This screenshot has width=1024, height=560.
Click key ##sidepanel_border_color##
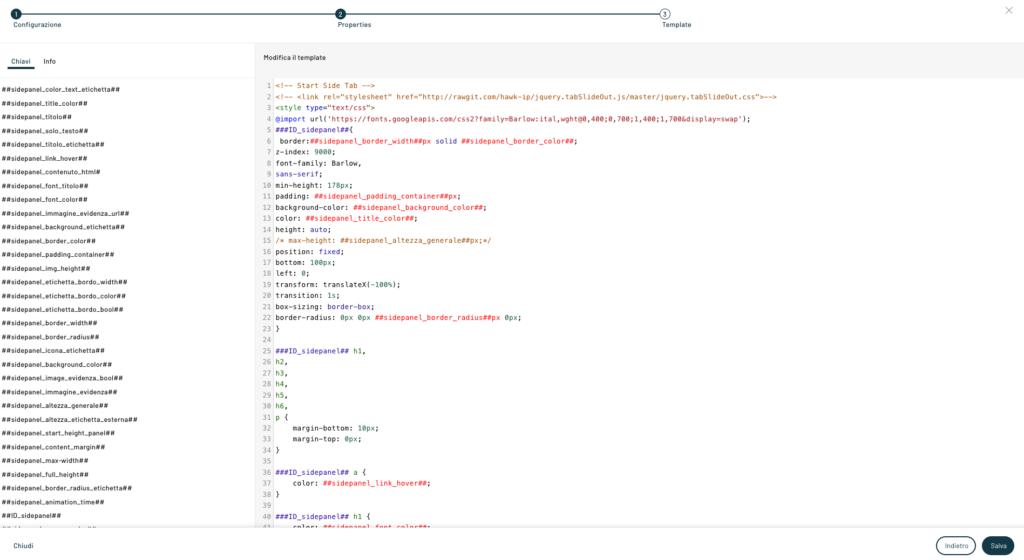48,241
